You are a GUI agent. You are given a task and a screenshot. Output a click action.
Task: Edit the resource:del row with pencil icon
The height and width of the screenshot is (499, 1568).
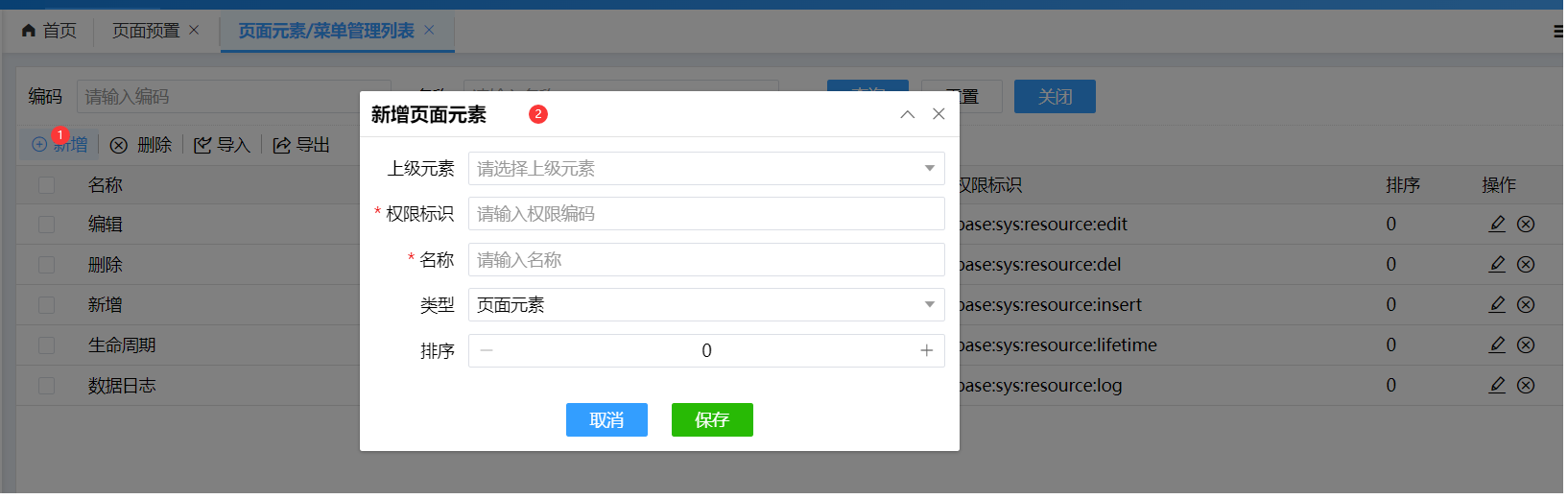pyautogui.click(x=1497, y=264)
